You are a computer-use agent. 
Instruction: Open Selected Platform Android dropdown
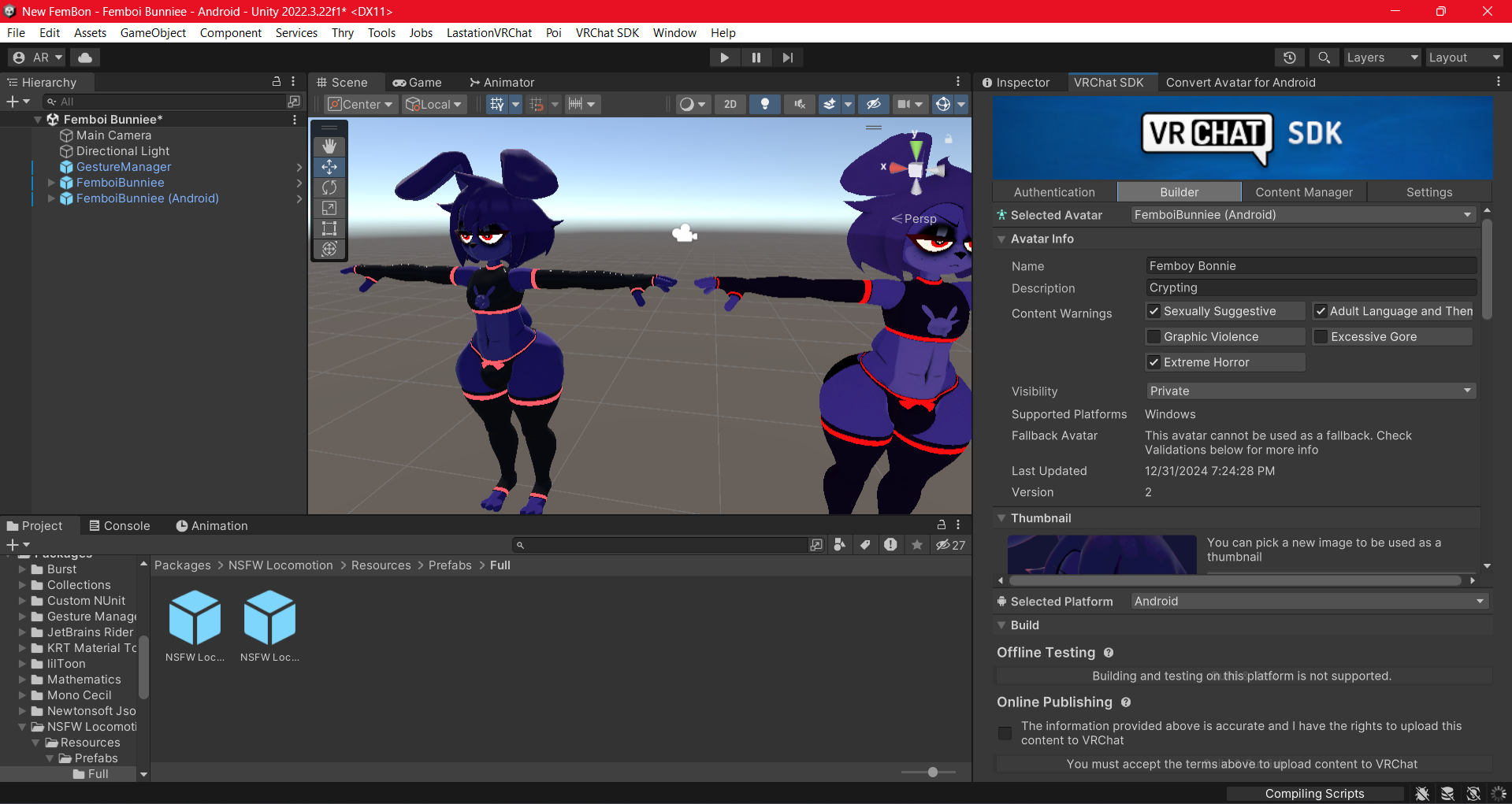1310,602
